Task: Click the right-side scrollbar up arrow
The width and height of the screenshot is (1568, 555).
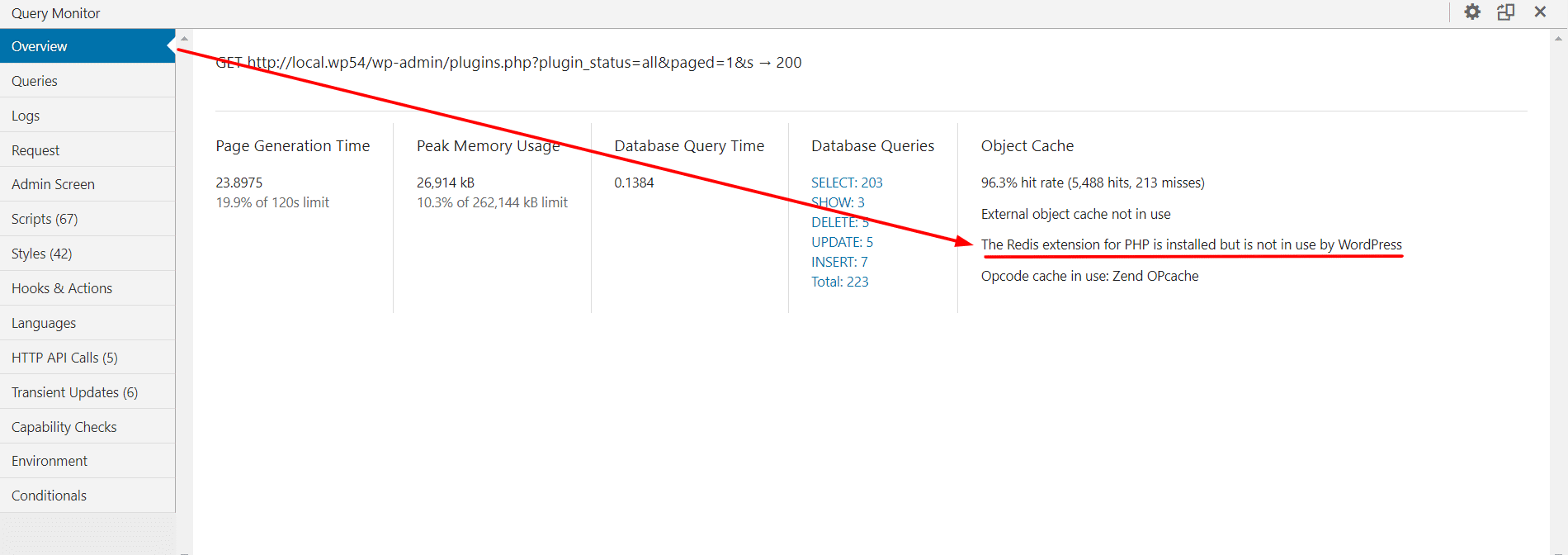Action: [x=1558, y=38]
